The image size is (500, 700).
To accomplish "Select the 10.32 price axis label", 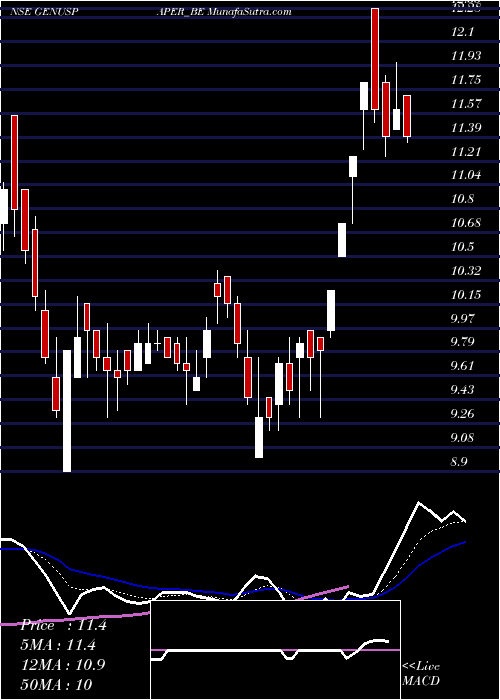I will [466, 271].
